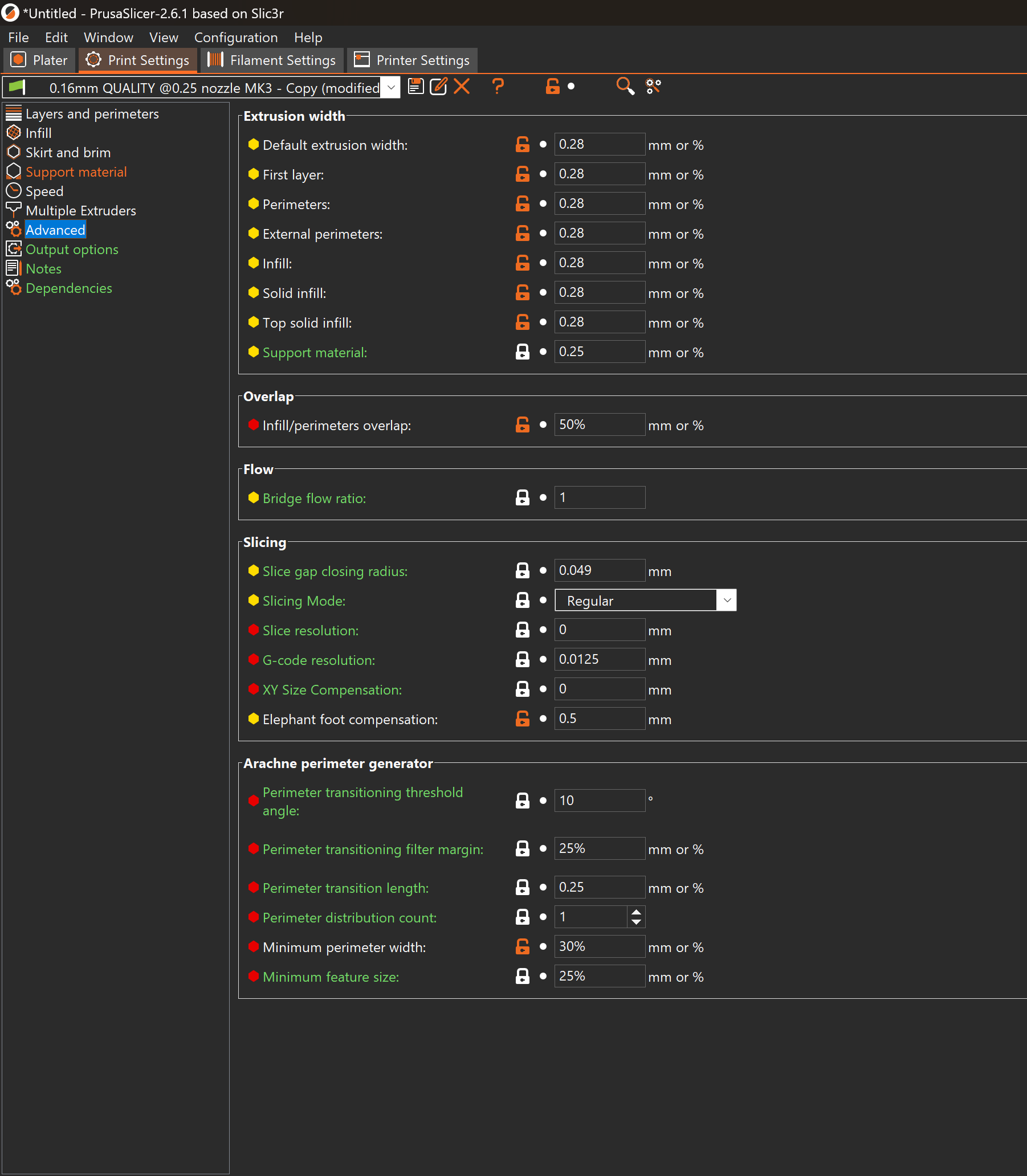Click the Slice resolution label
The height and width of the screenshot is (1176, 1027).
310,631
